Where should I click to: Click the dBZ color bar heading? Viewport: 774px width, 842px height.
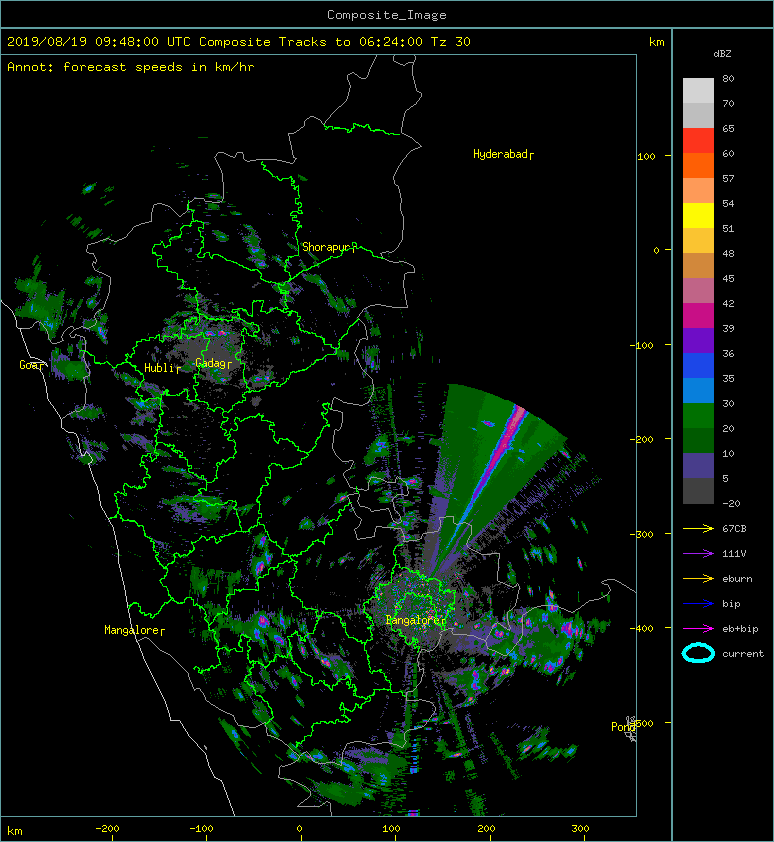[722, 54]
